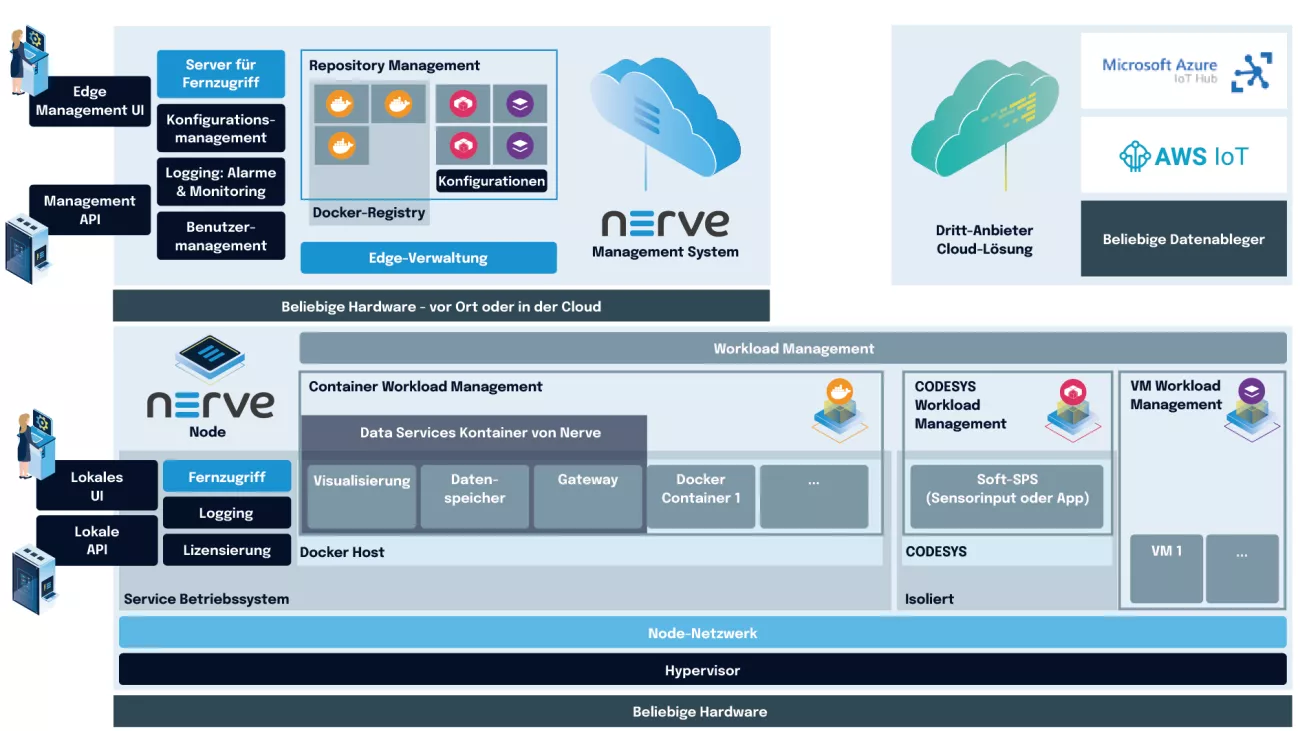Select the Gateway container box

point(588,496)
